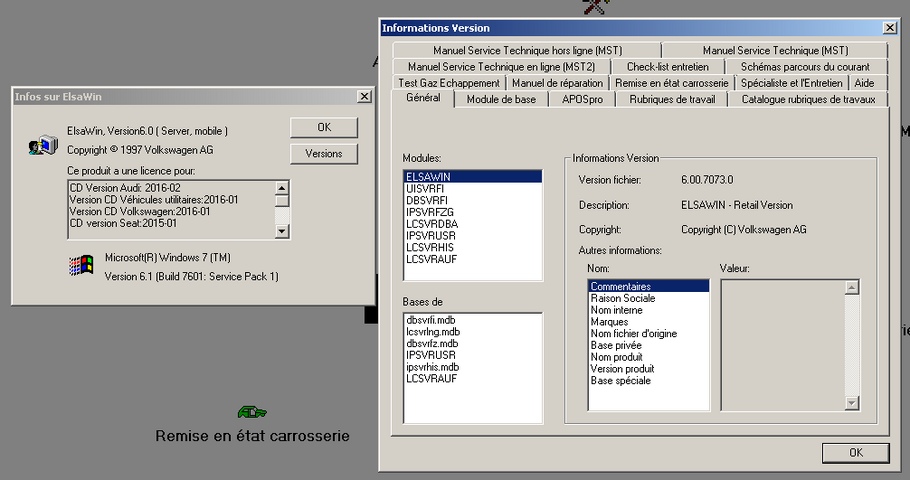Click Version CD Véhicules utilitaires line
Viewport: 910px width, 480px height.
(154, 199)
